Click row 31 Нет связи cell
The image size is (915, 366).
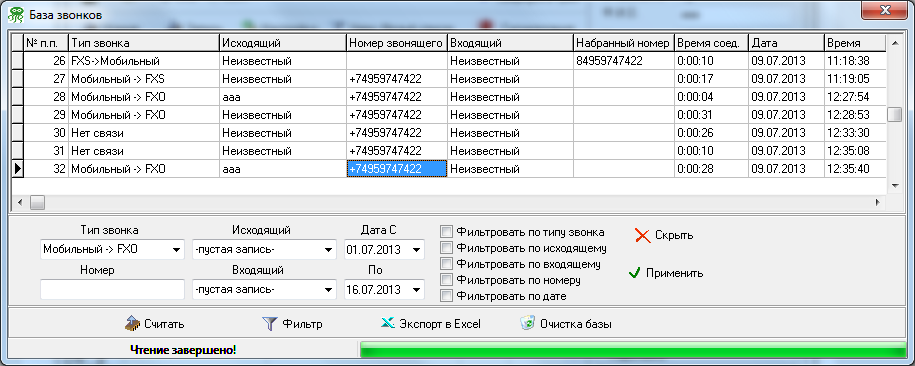[144, 151]
